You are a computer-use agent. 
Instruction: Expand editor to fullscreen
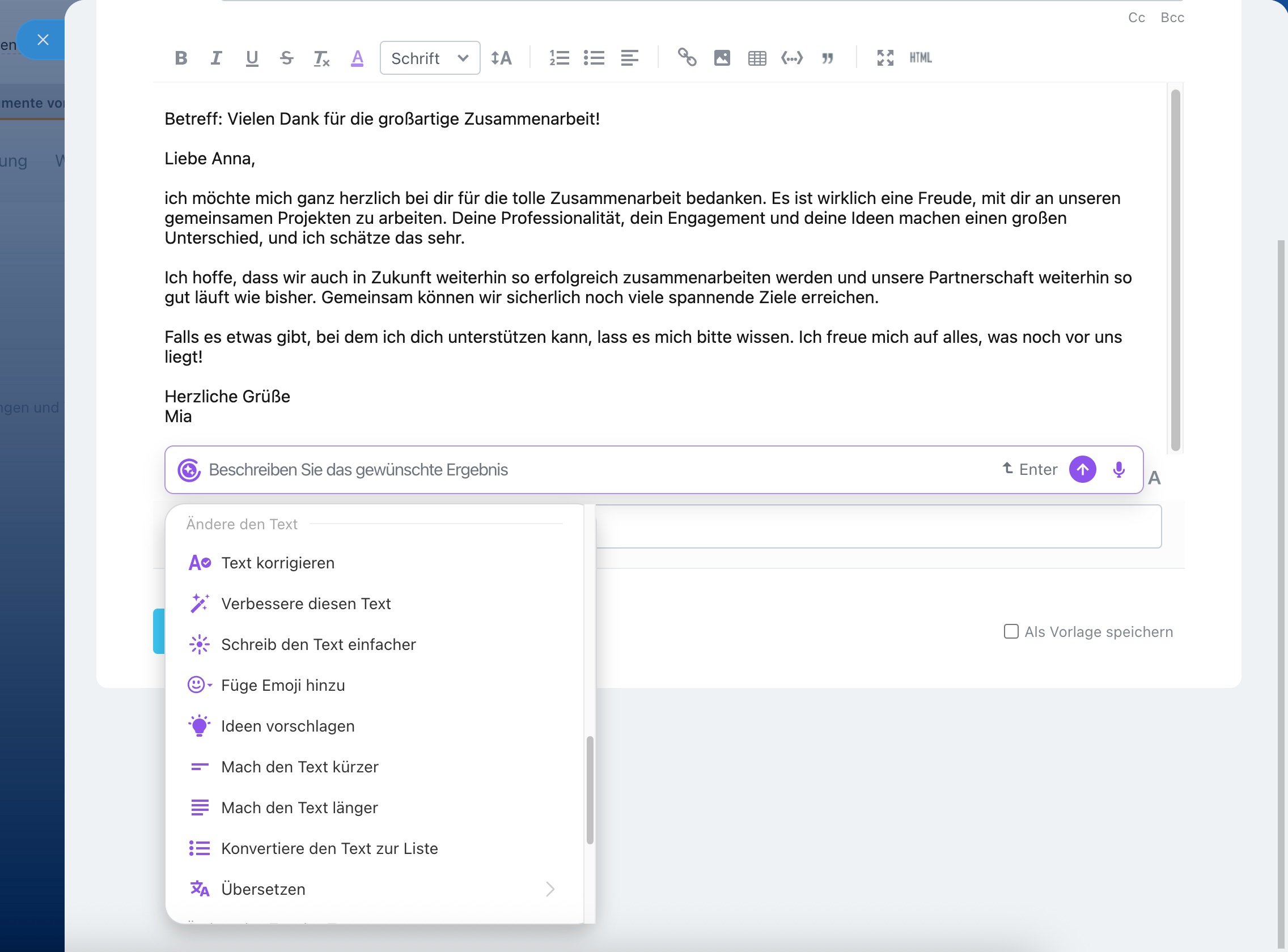[x=885, y=58]
